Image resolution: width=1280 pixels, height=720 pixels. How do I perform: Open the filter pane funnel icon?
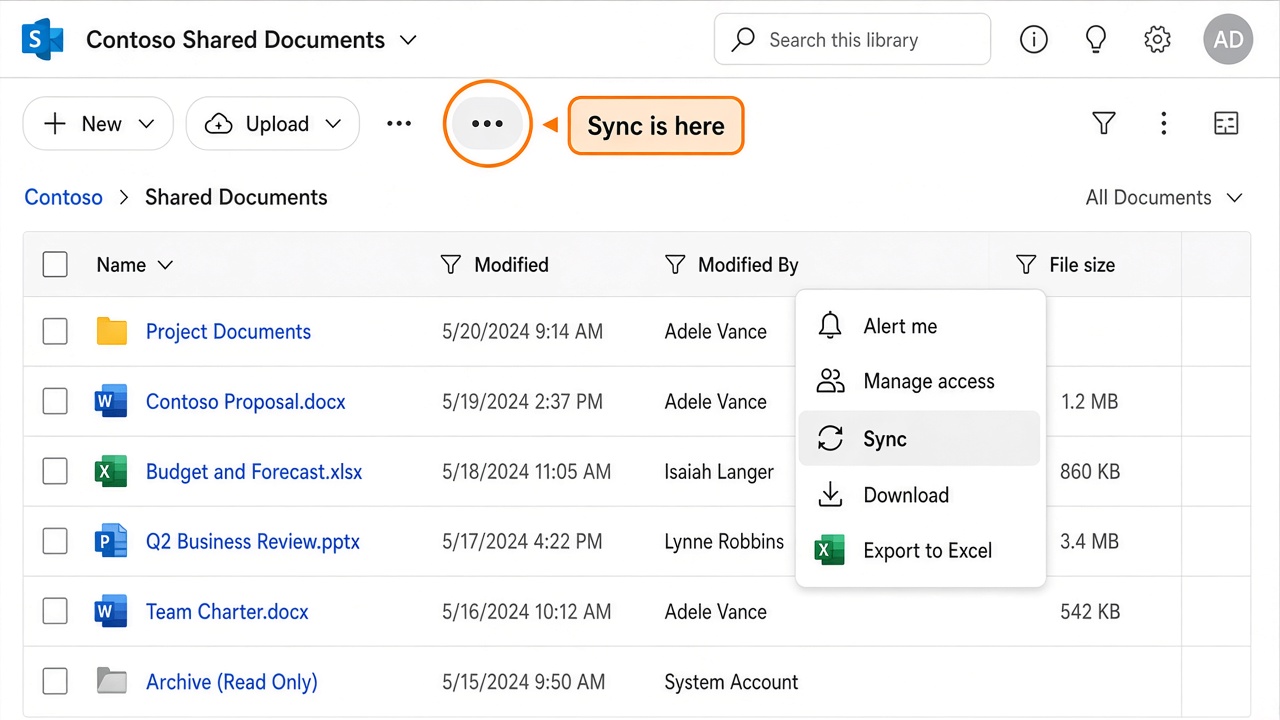click(1103, 123)
